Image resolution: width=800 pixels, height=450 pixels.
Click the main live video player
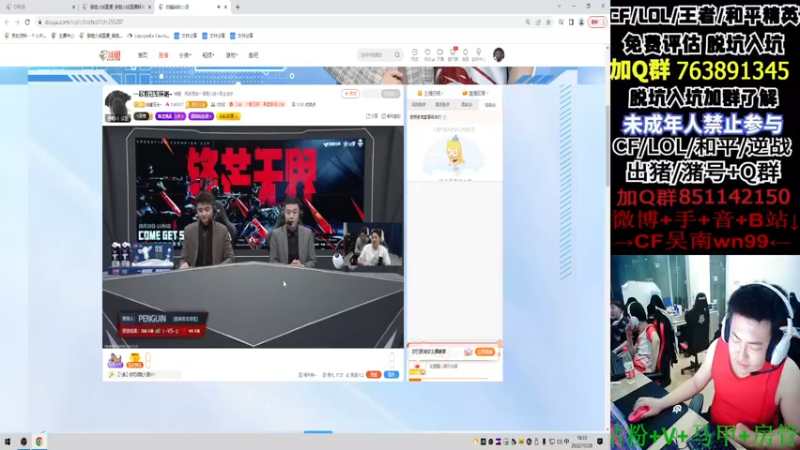[x=253, y=237]
